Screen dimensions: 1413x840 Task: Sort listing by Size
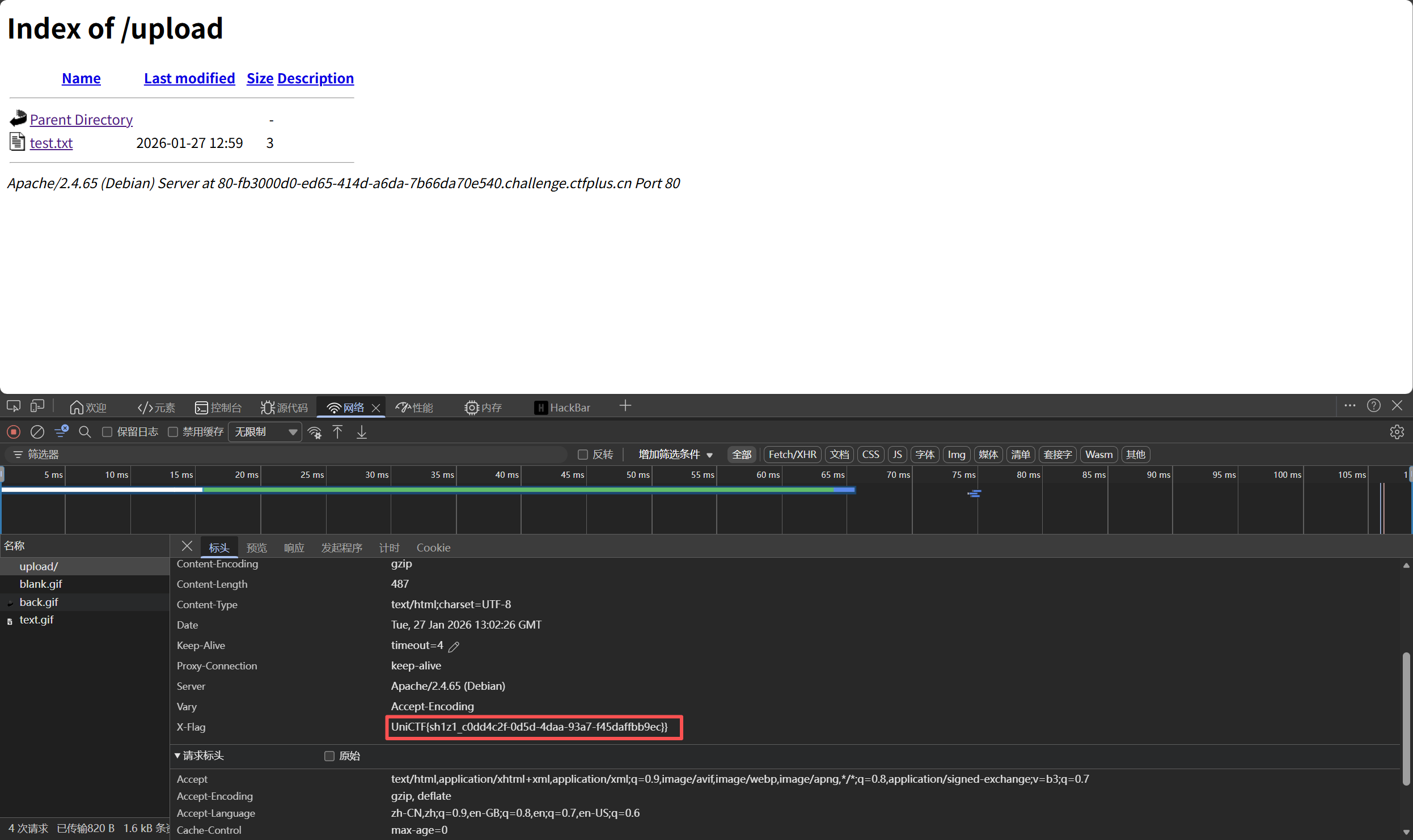tap(260, 78)
